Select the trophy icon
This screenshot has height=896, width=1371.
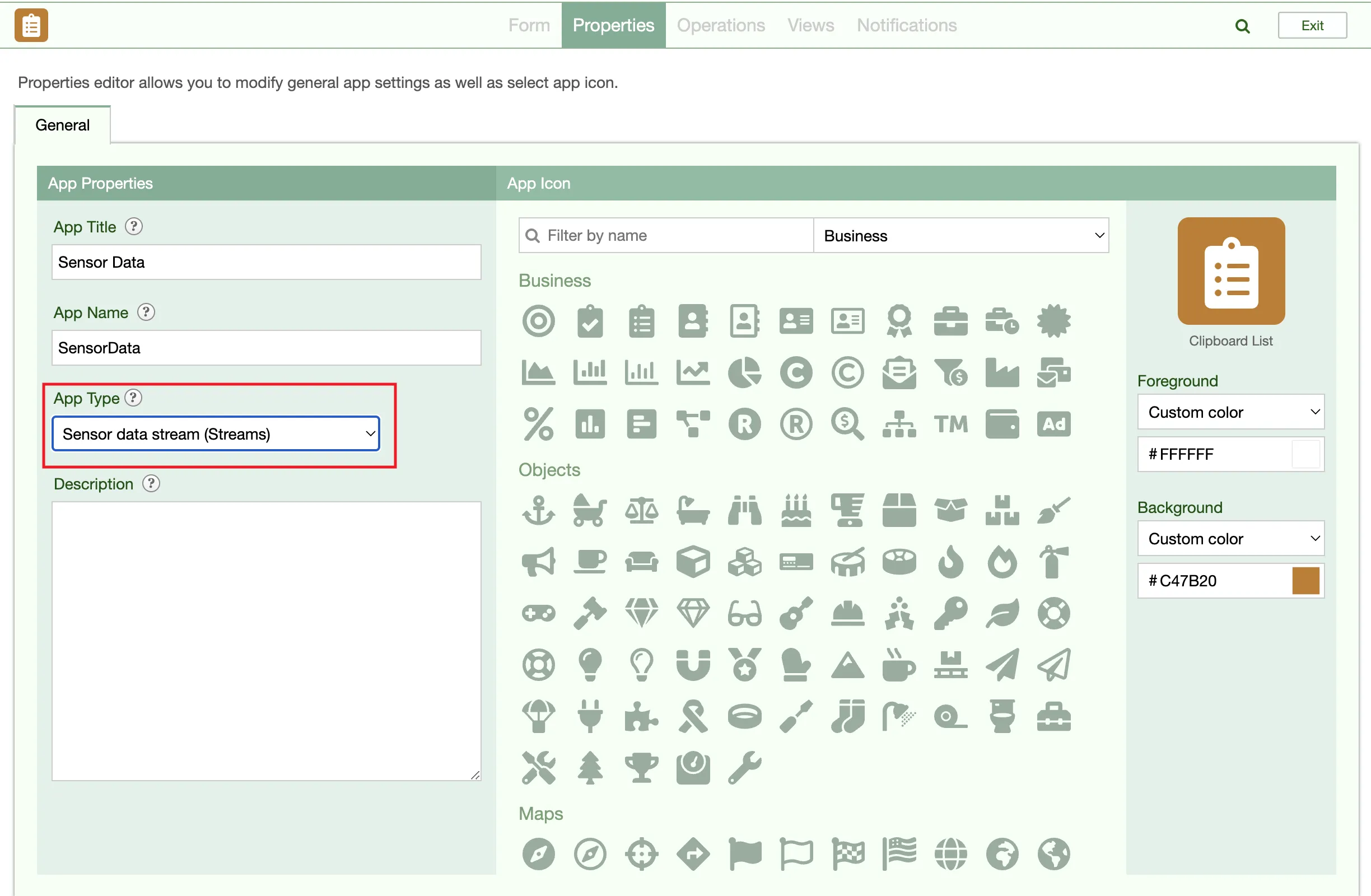641,768
